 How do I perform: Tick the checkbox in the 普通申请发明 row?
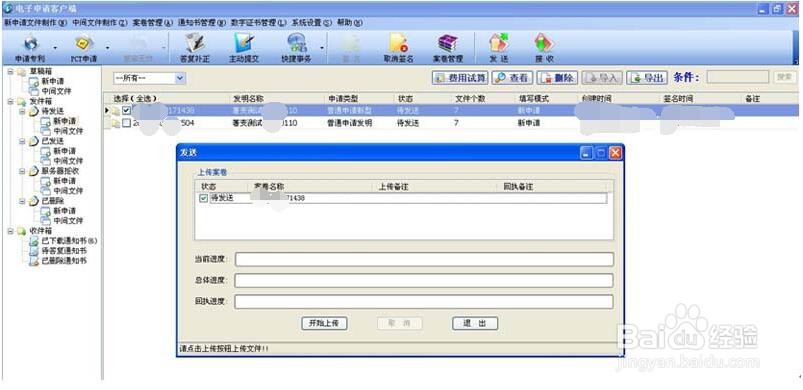tap(126, 123)
